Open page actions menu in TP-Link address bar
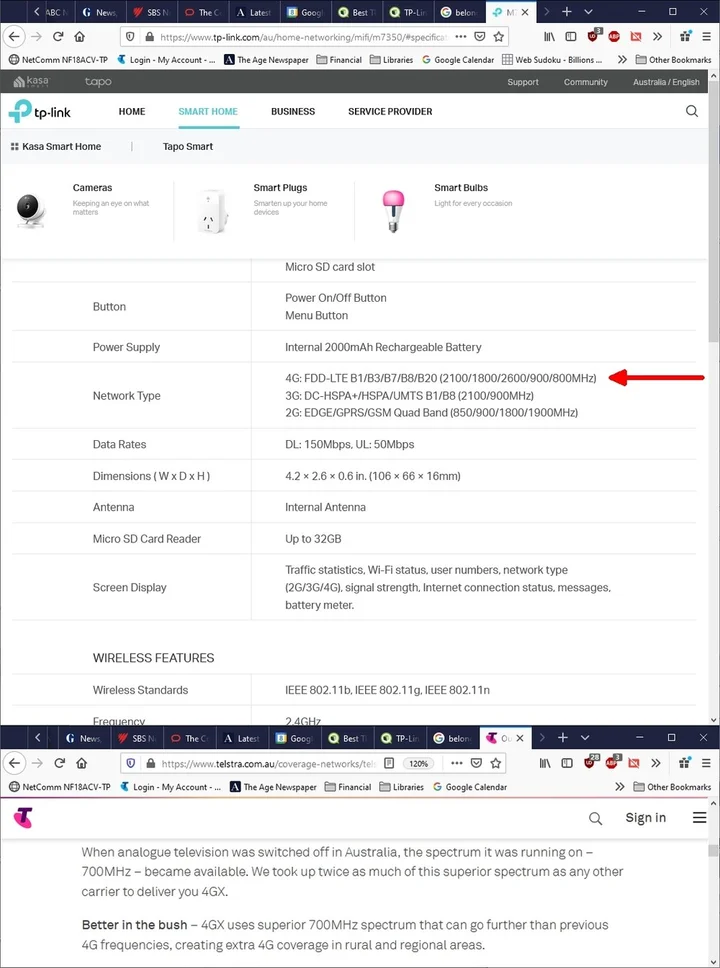Screen dimensions: 720x968 [x=460, y=37]
